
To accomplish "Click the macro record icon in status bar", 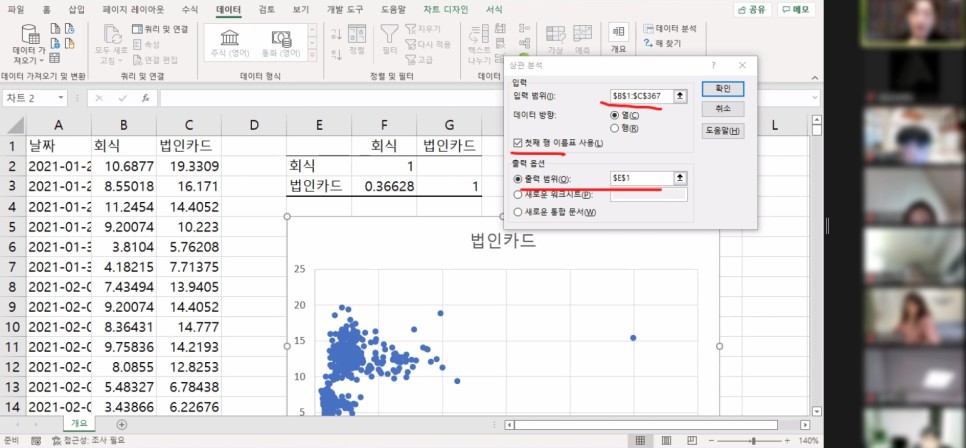I will tap(36, 441).
